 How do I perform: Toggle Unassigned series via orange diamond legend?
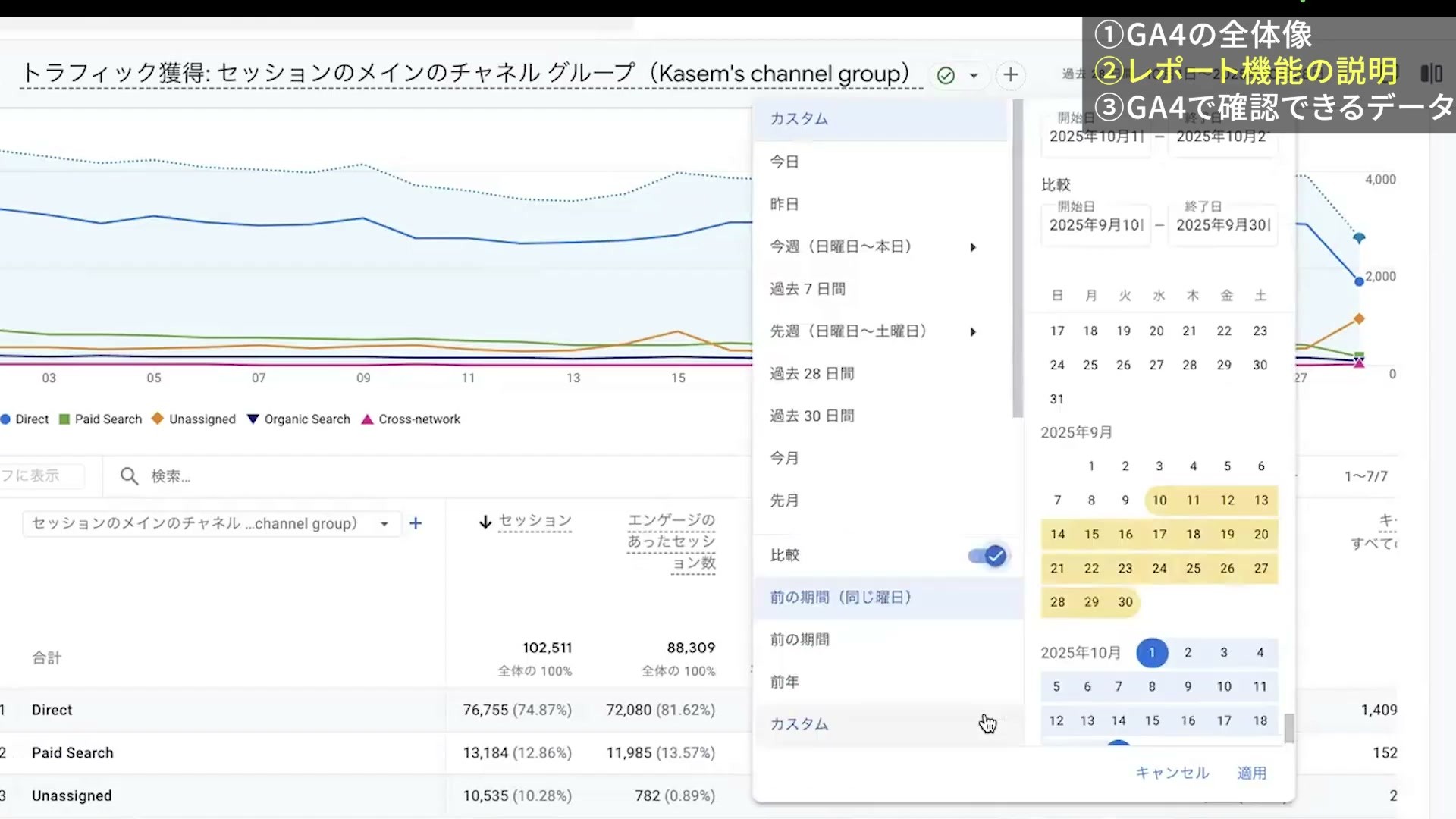point(158,419)
